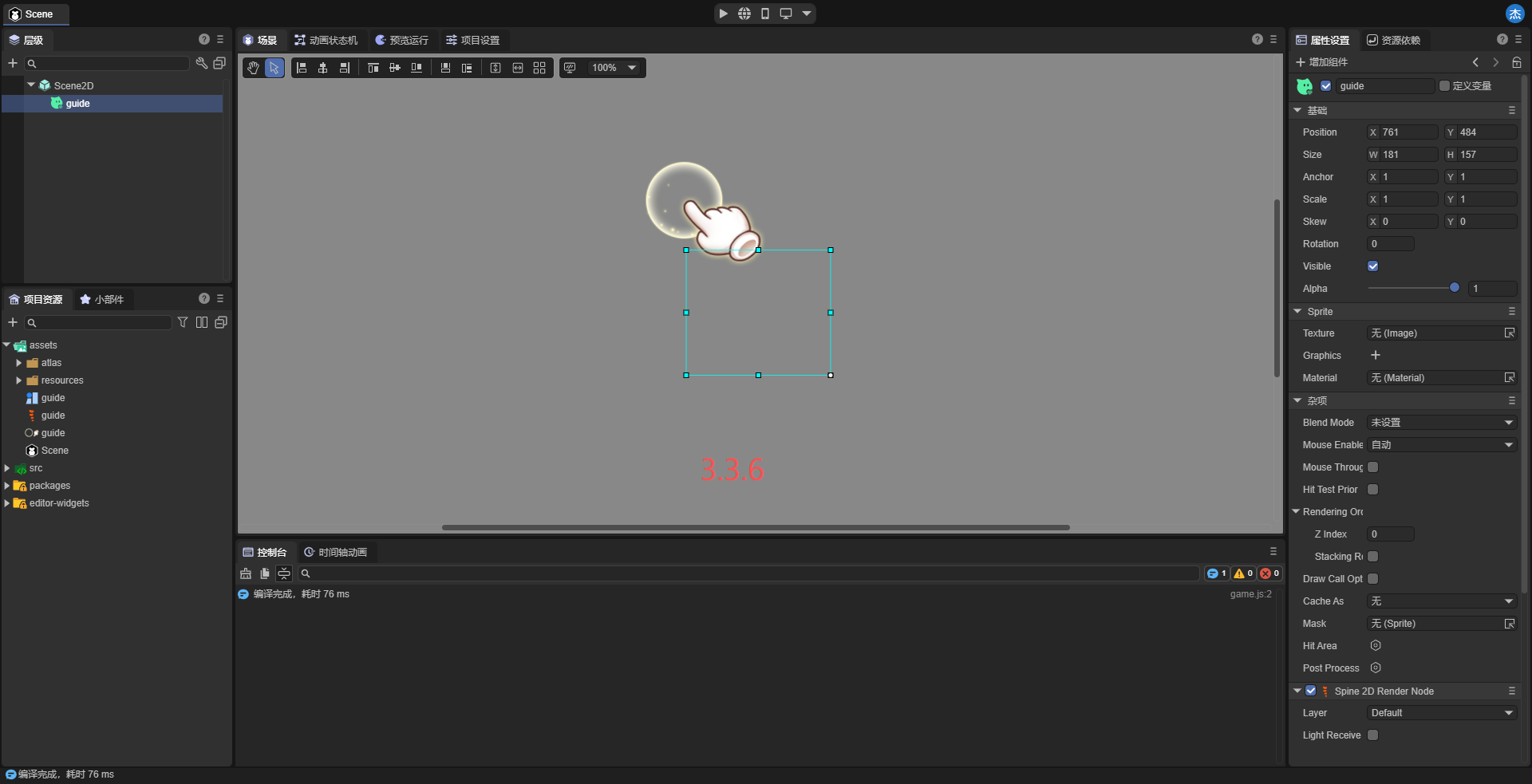
Task: Expand the atlas folder
Action: [x=19, y=363]
